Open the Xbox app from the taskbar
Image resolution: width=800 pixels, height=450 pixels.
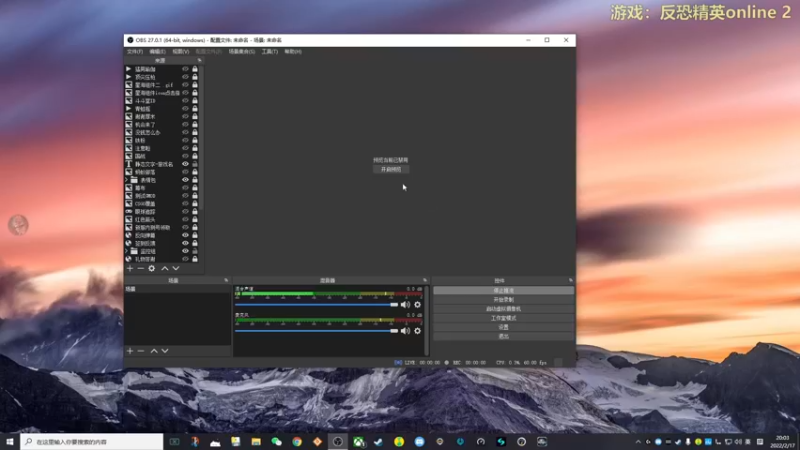tap(359, 442)
